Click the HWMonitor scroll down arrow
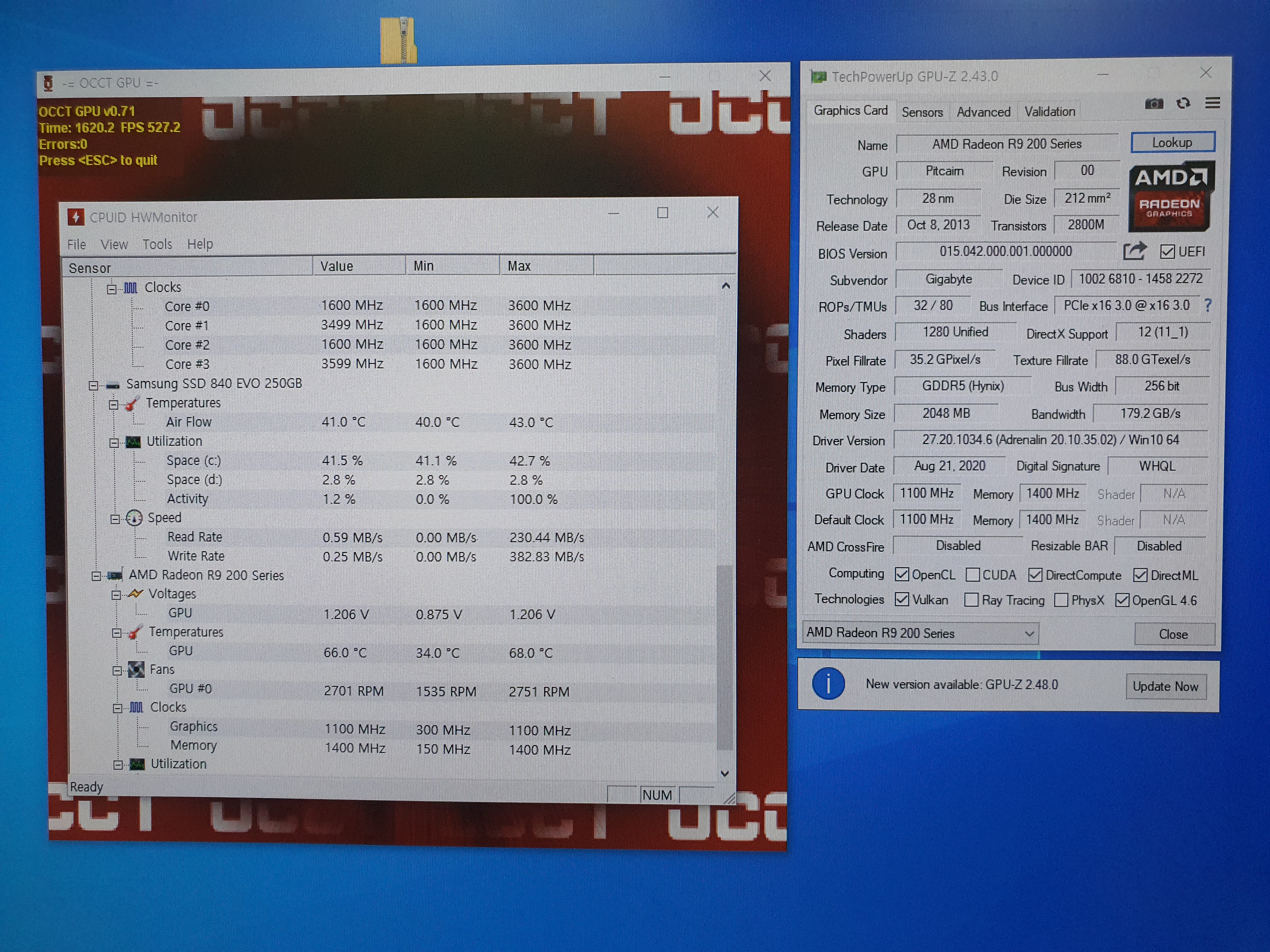1270x952 pixels. pyautogui.click(x=724, y=773)
